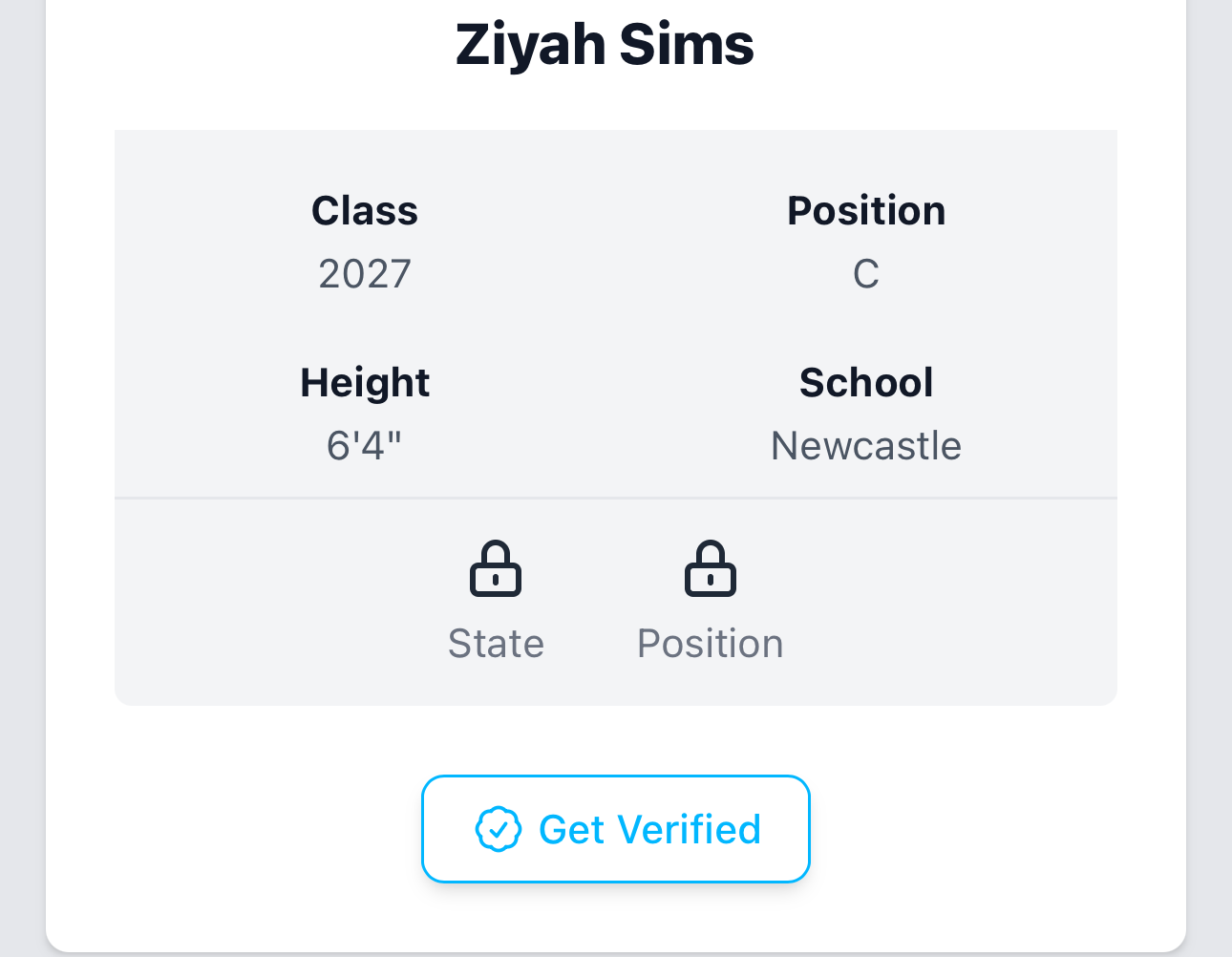Click the divider line above lock icons
The height and width of the screenshot is (957, 1232).
(616, 498)
